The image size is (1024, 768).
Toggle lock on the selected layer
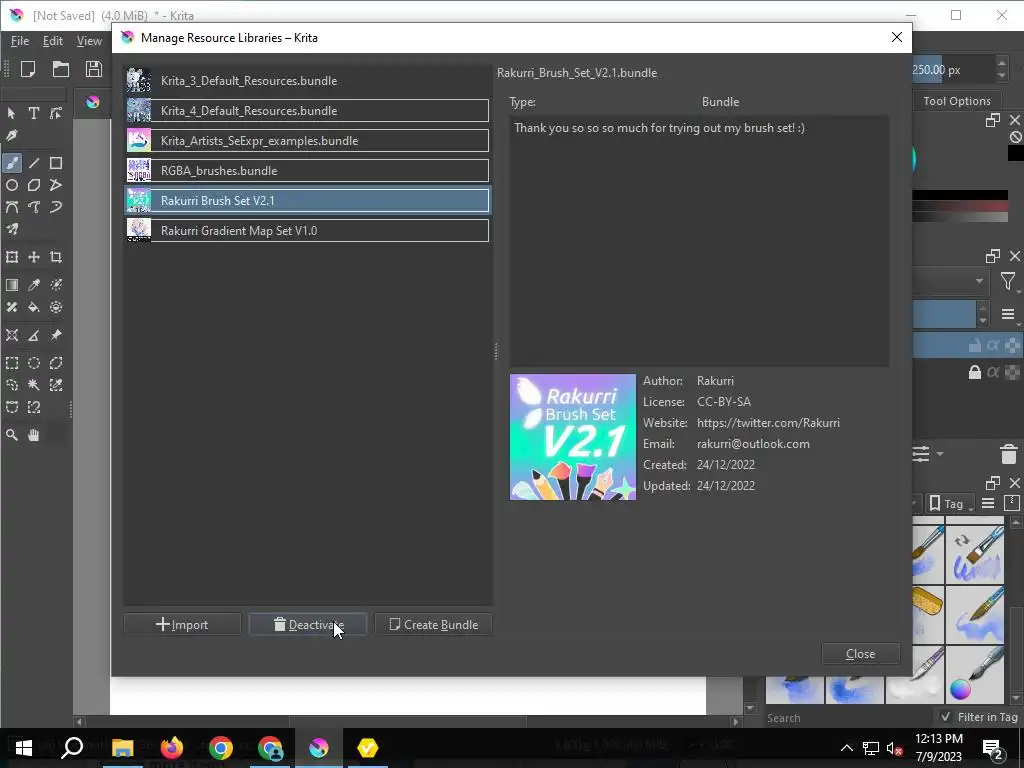tap(974, 345)
